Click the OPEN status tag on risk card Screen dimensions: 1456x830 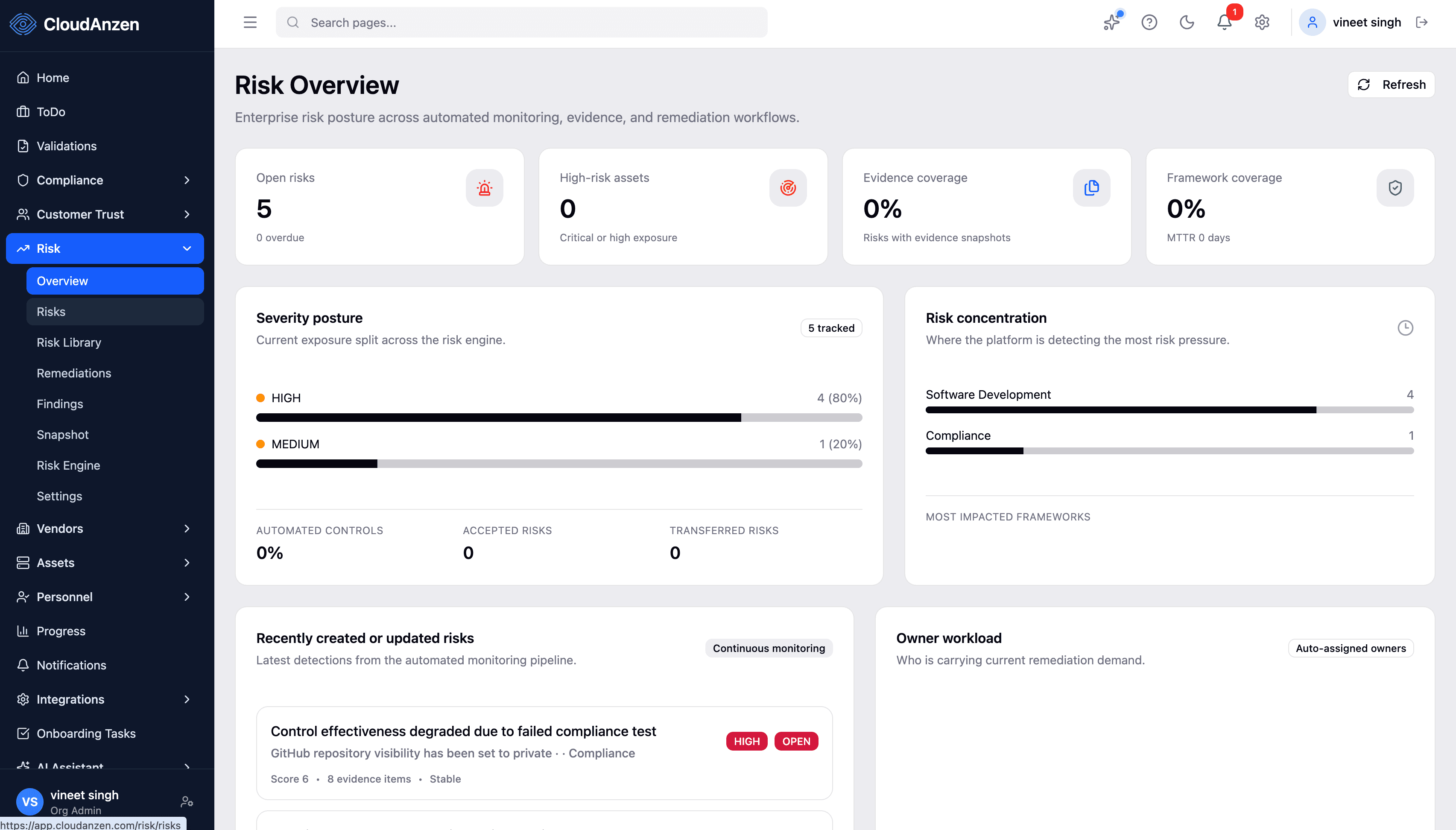[x=796, y=741]
